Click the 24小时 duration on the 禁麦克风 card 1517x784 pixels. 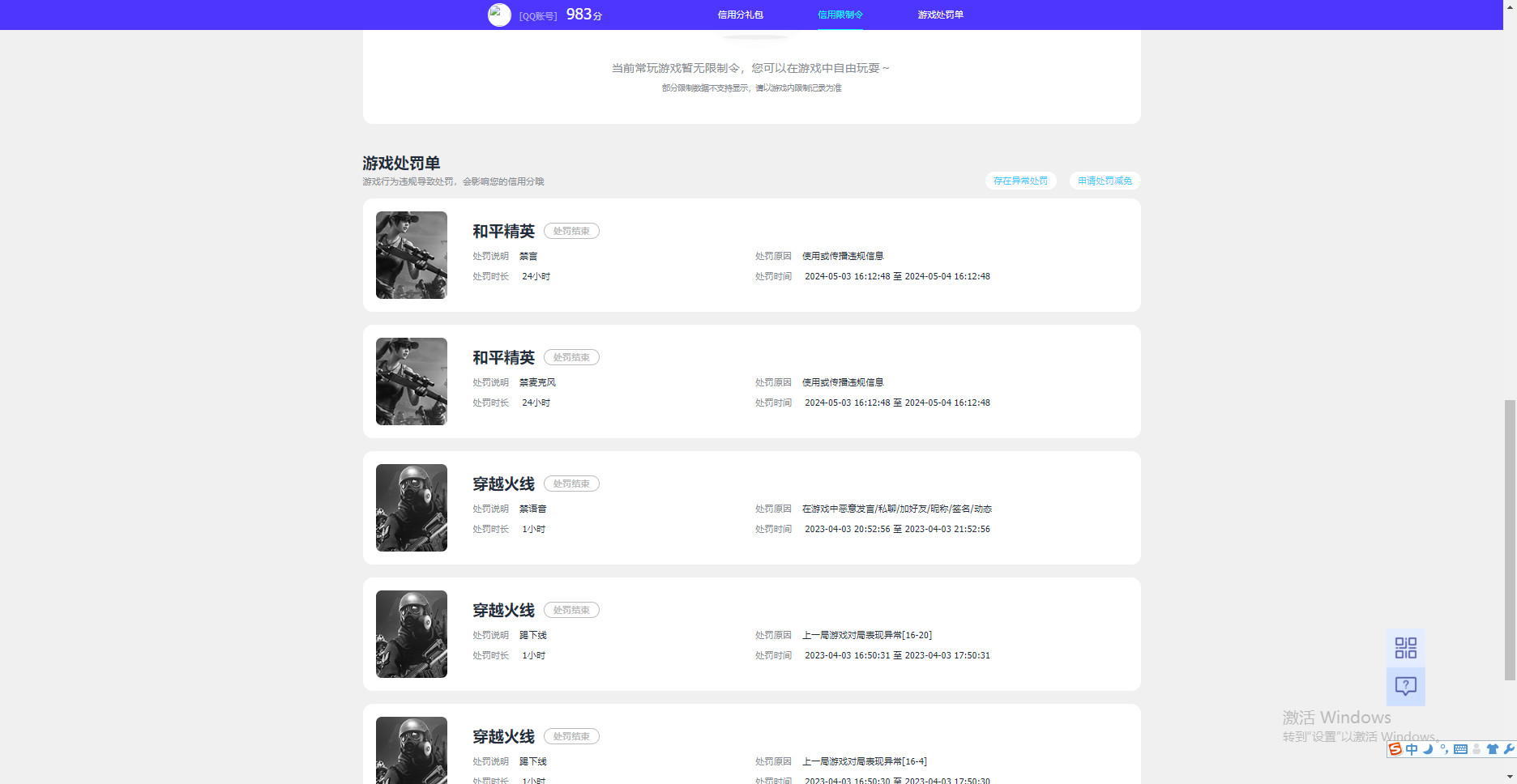click(x=536, y=403)
